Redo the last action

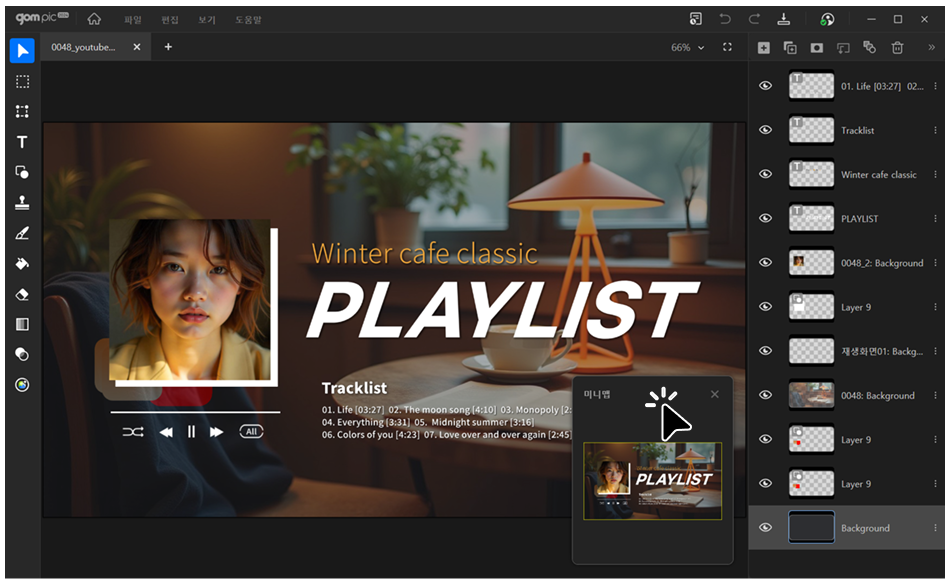click(754, 19)
